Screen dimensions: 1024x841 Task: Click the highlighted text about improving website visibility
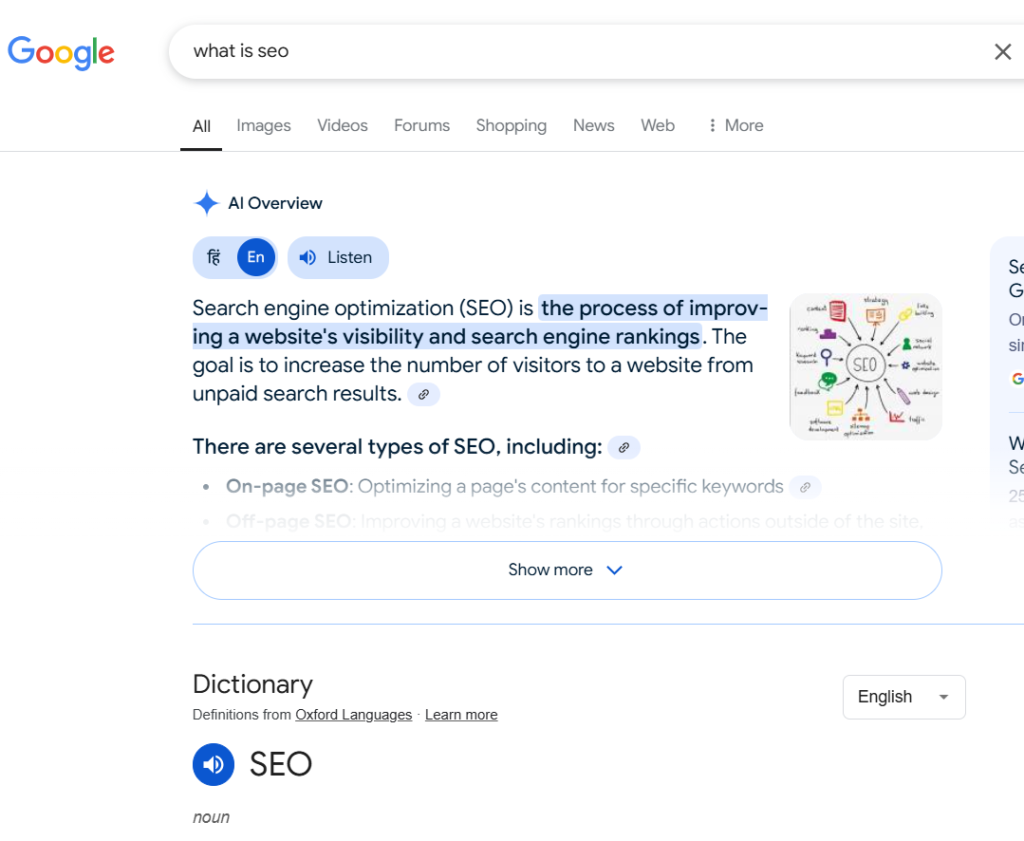(x=479, y=323)
